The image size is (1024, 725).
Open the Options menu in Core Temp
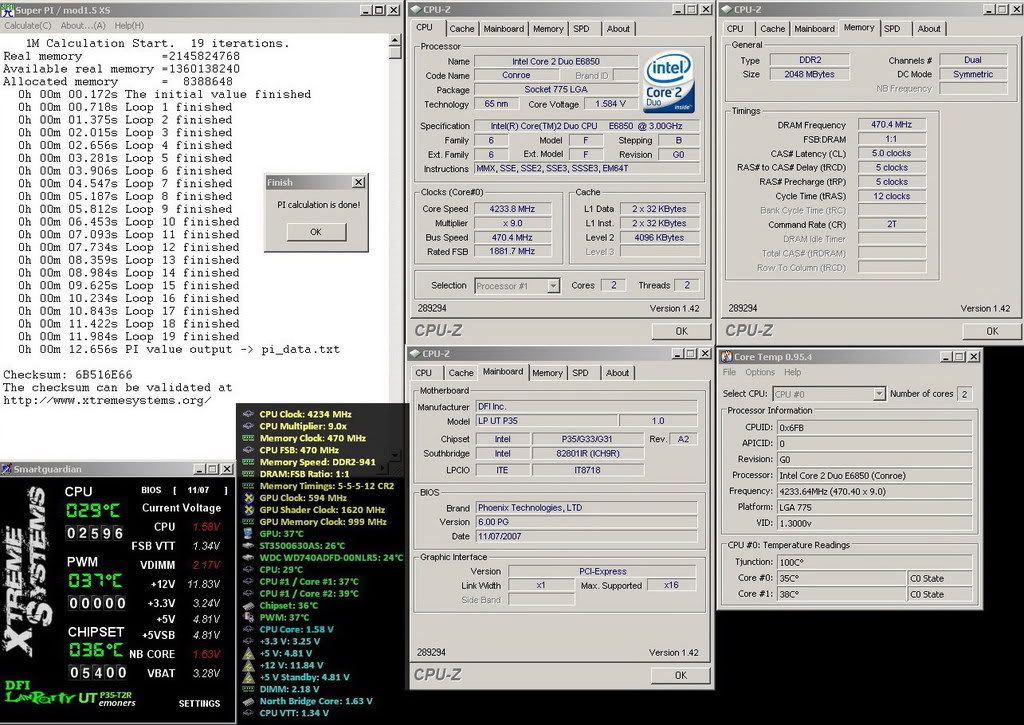pyautogui.click(x=760, y=372)
